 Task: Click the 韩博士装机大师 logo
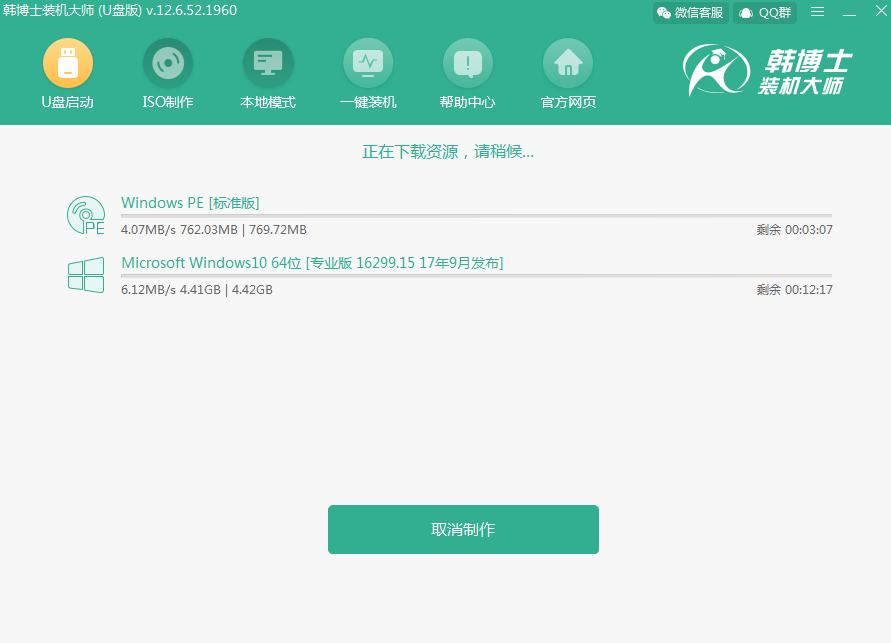click(775, 70)
